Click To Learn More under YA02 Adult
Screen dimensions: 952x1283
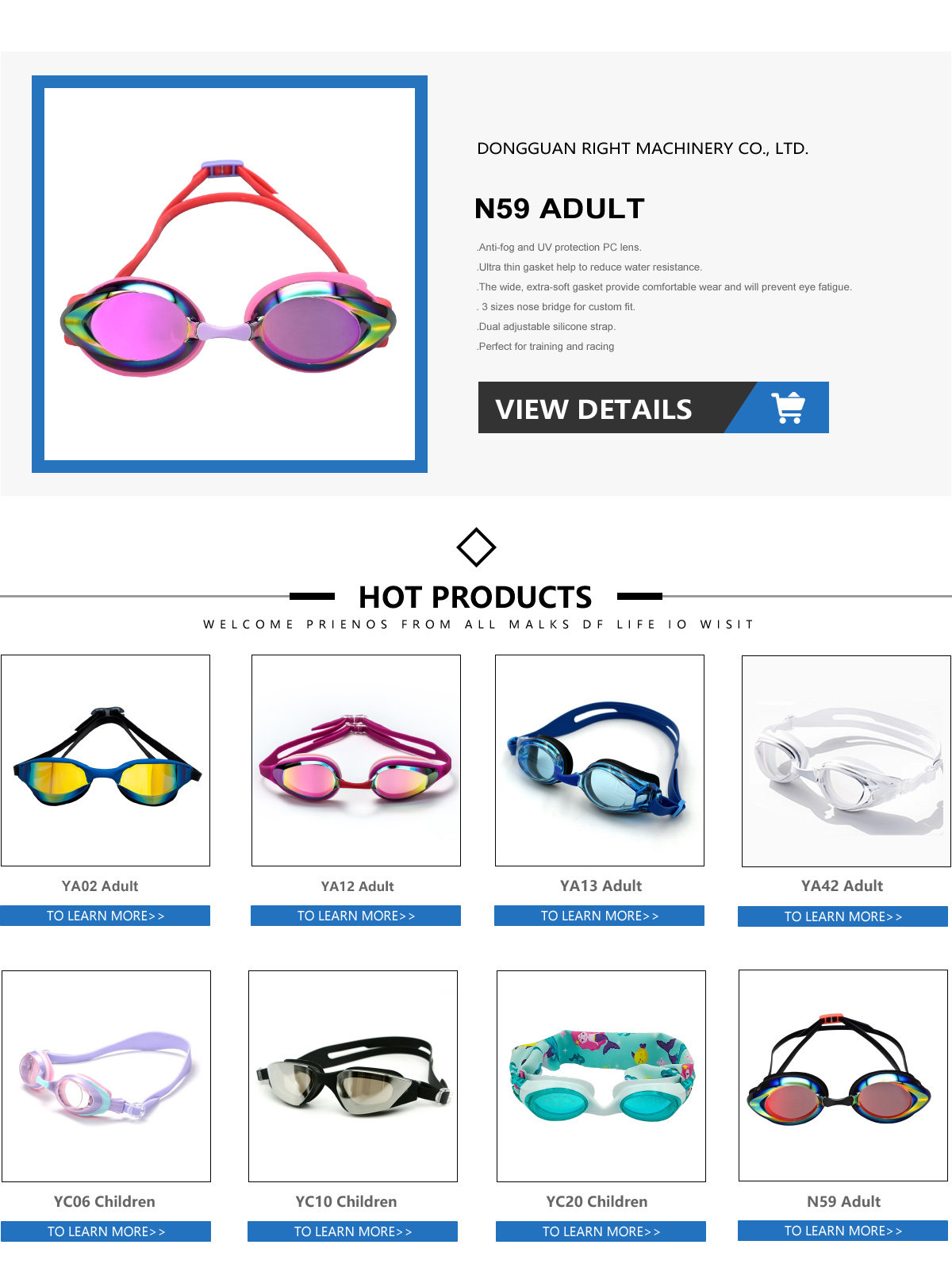(x=106, y=916)
